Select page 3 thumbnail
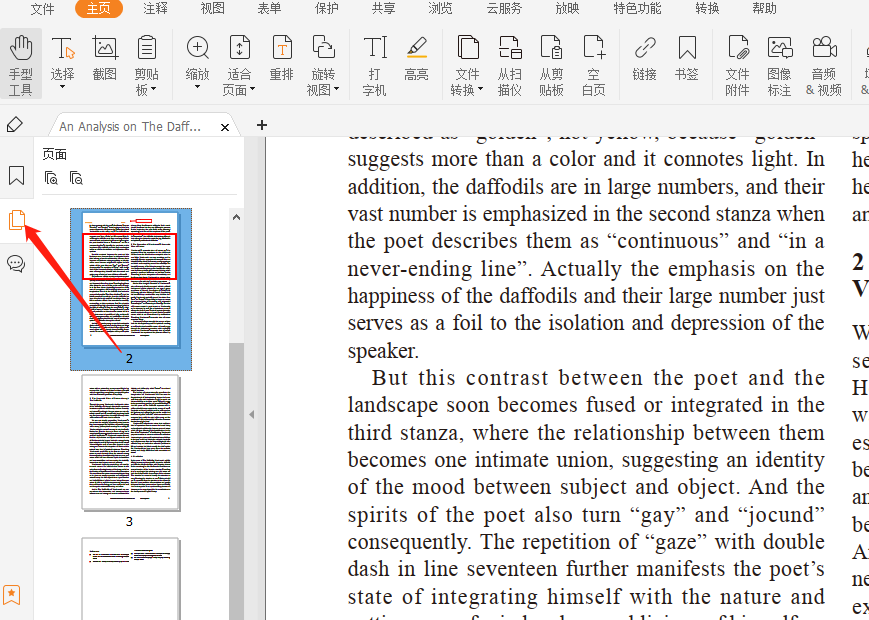 pos(130,443)
